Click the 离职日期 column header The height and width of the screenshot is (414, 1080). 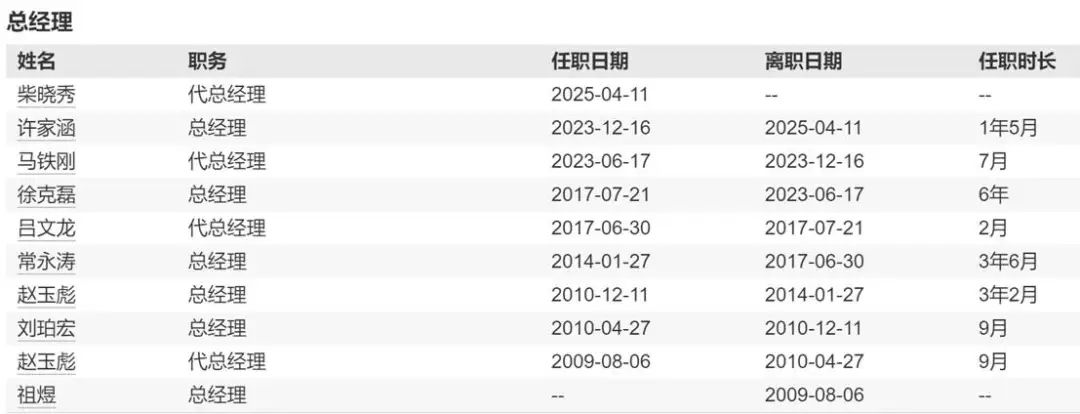pos(803,61)
